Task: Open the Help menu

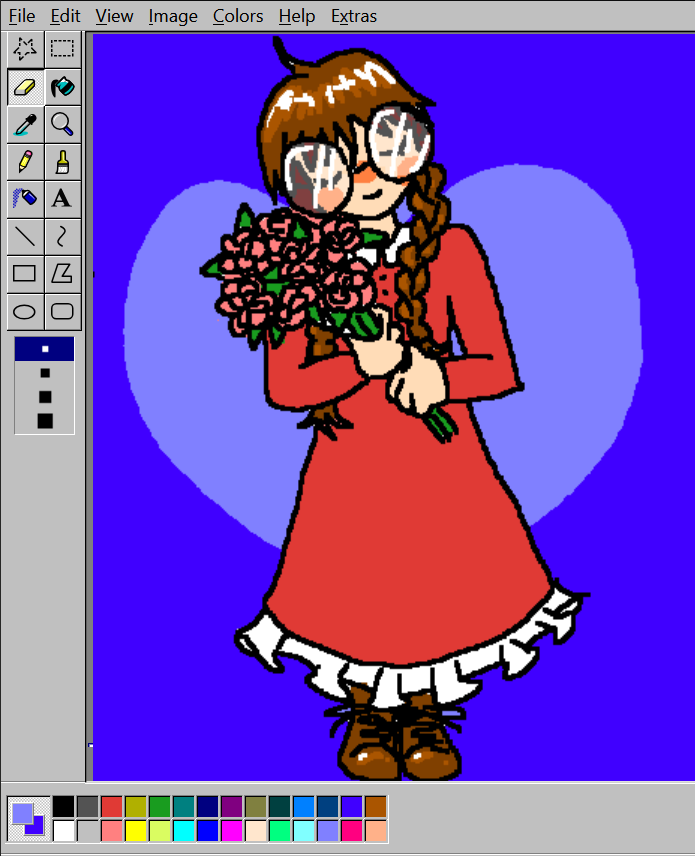Action: (x=297, y=16)
